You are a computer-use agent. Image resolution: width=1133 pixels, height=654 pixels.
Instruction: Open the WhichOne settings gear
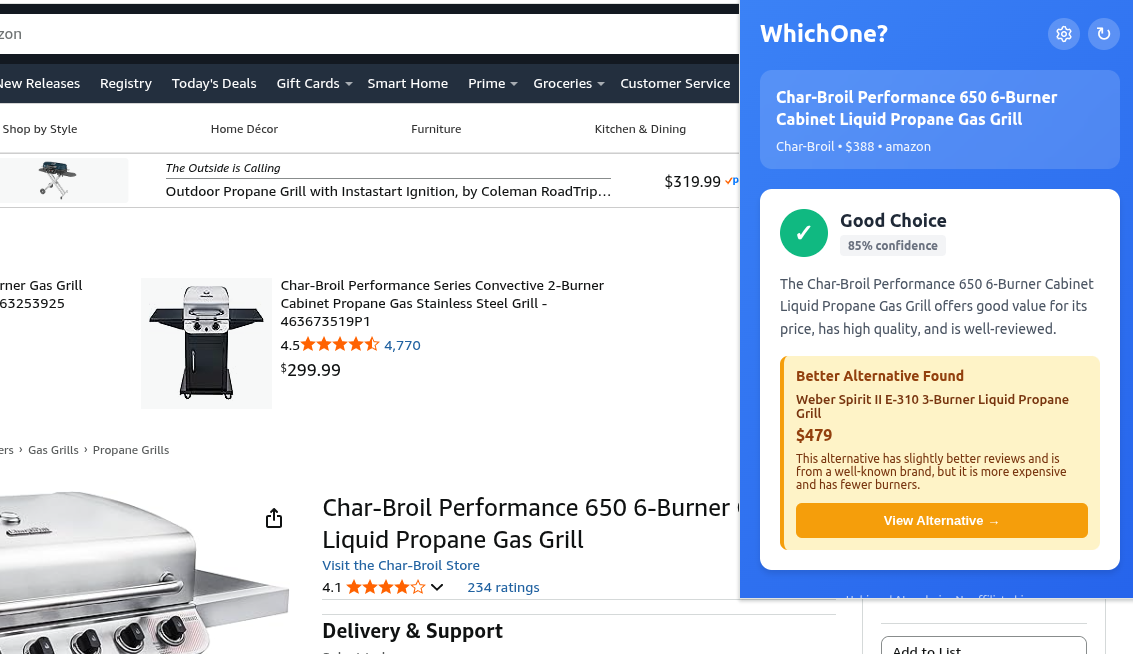pyautogui.click(x=1064, y=33)
